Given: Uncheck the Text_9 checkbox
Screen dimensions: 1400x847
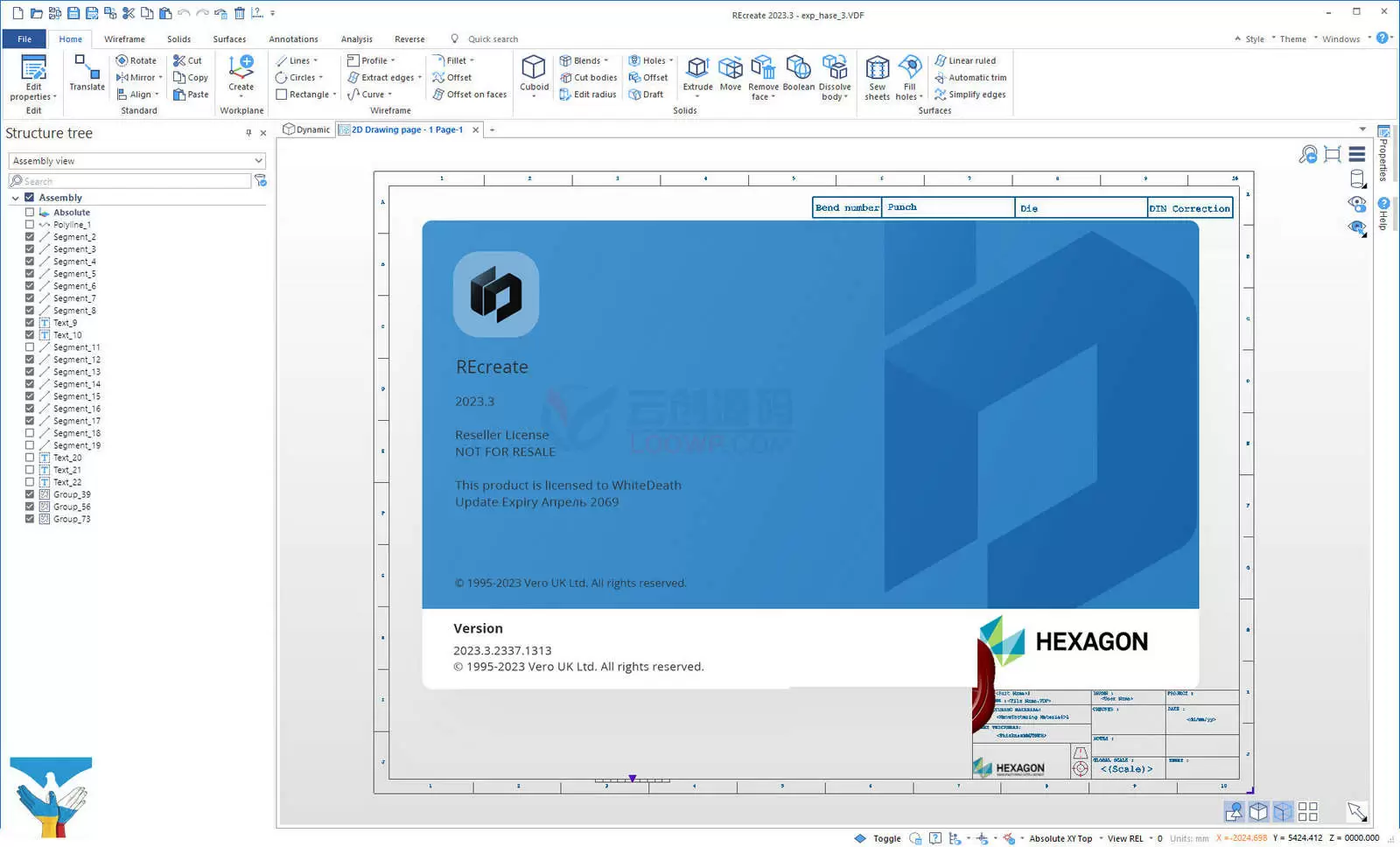Looking at the screenshot, I should pos(30,323).
